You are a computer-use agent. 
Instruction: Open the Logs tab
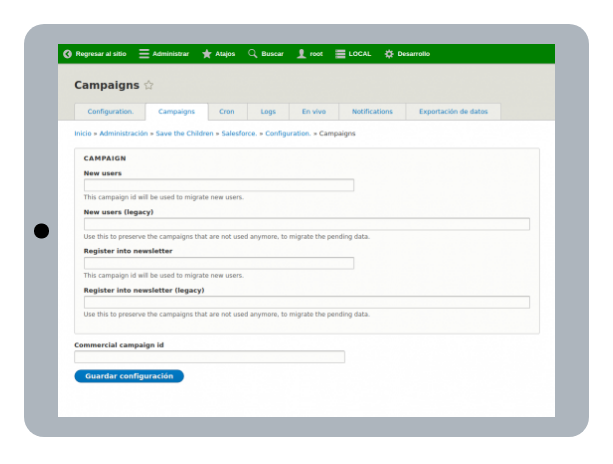click(x=268, y=112)
